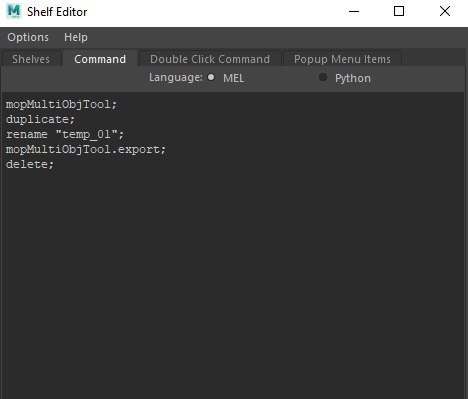The width and height of the screenshot is (468, 399).
Task: Click the line 'mopMultiObjTool;'
Action: click(61, 104)
